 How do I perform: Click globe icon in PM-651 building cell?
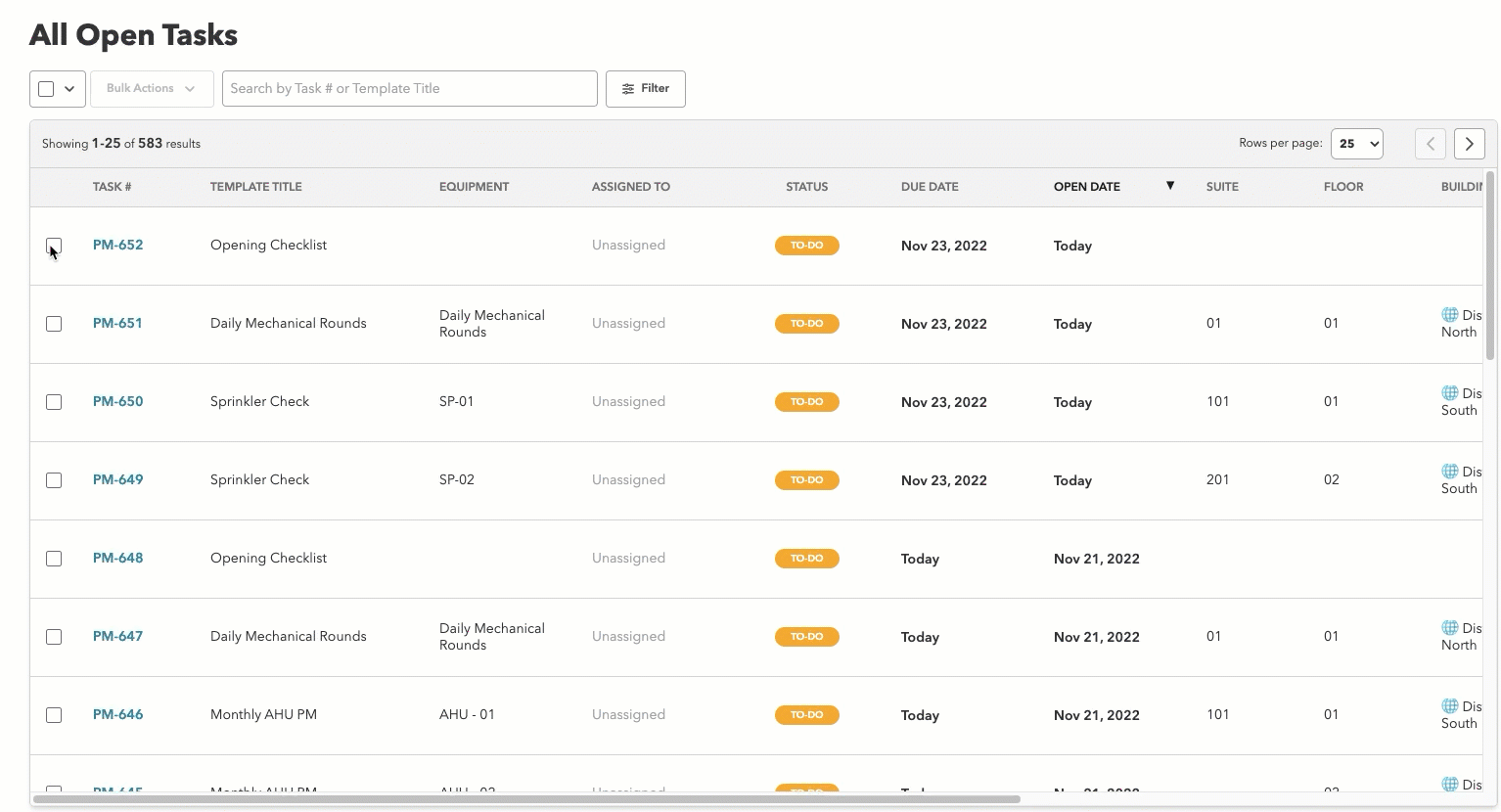(x=1449, y=315)
